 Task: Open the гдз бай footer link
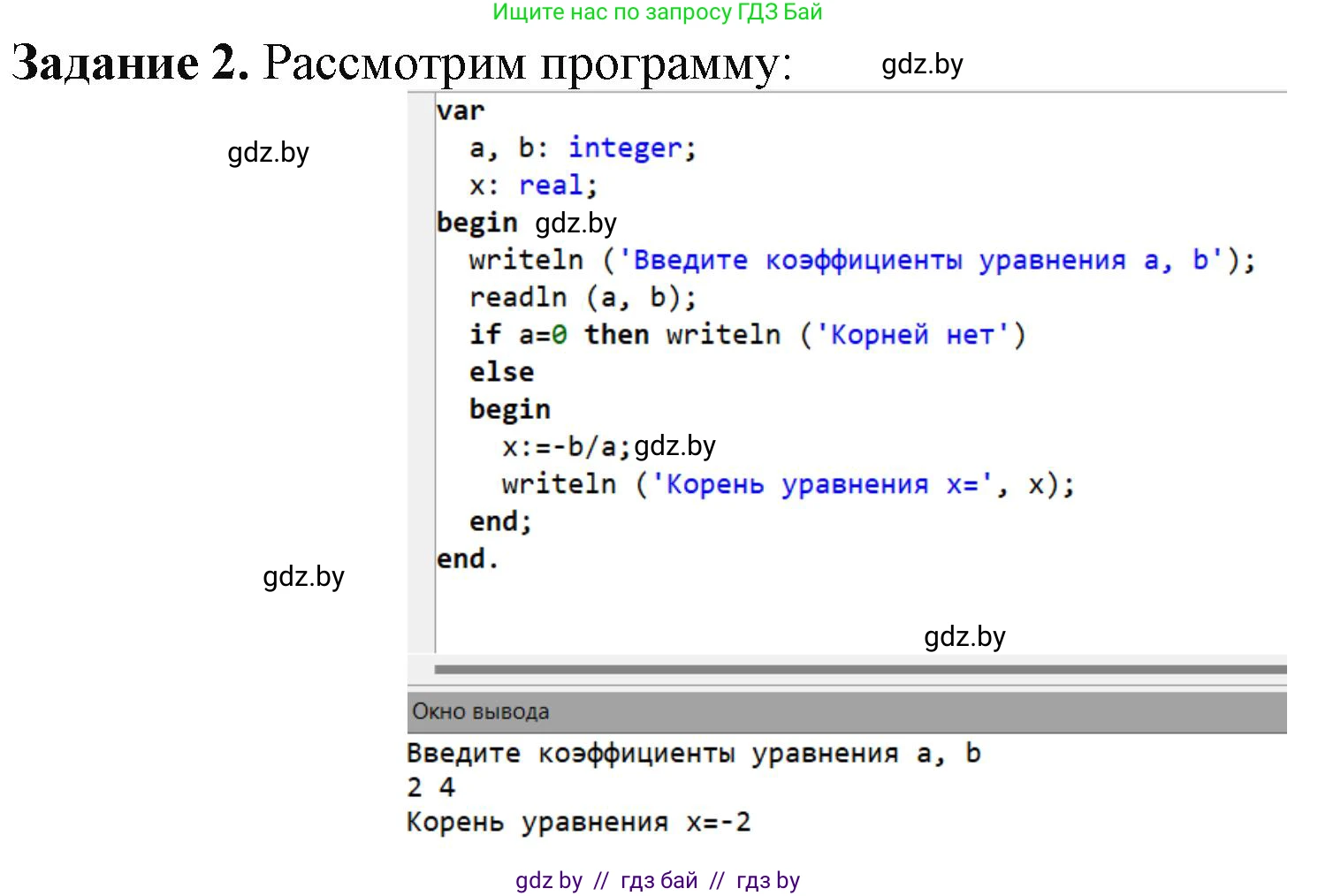pos(658,879)
